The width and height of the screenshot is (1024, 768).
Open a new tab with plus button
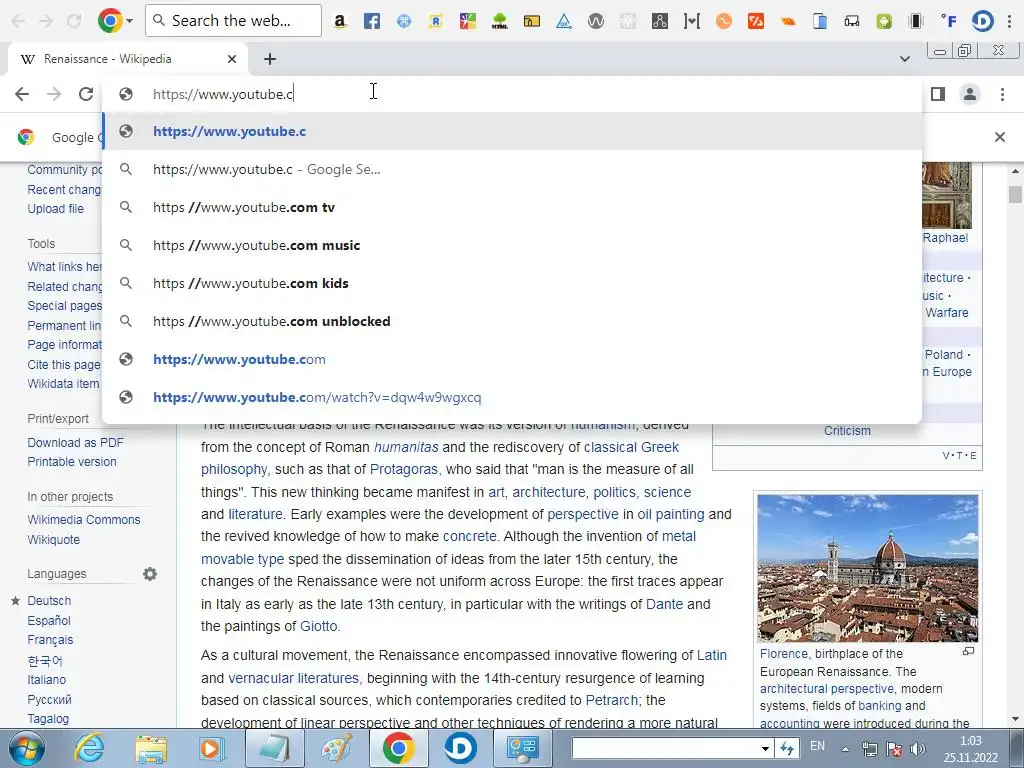coord(270,59)
